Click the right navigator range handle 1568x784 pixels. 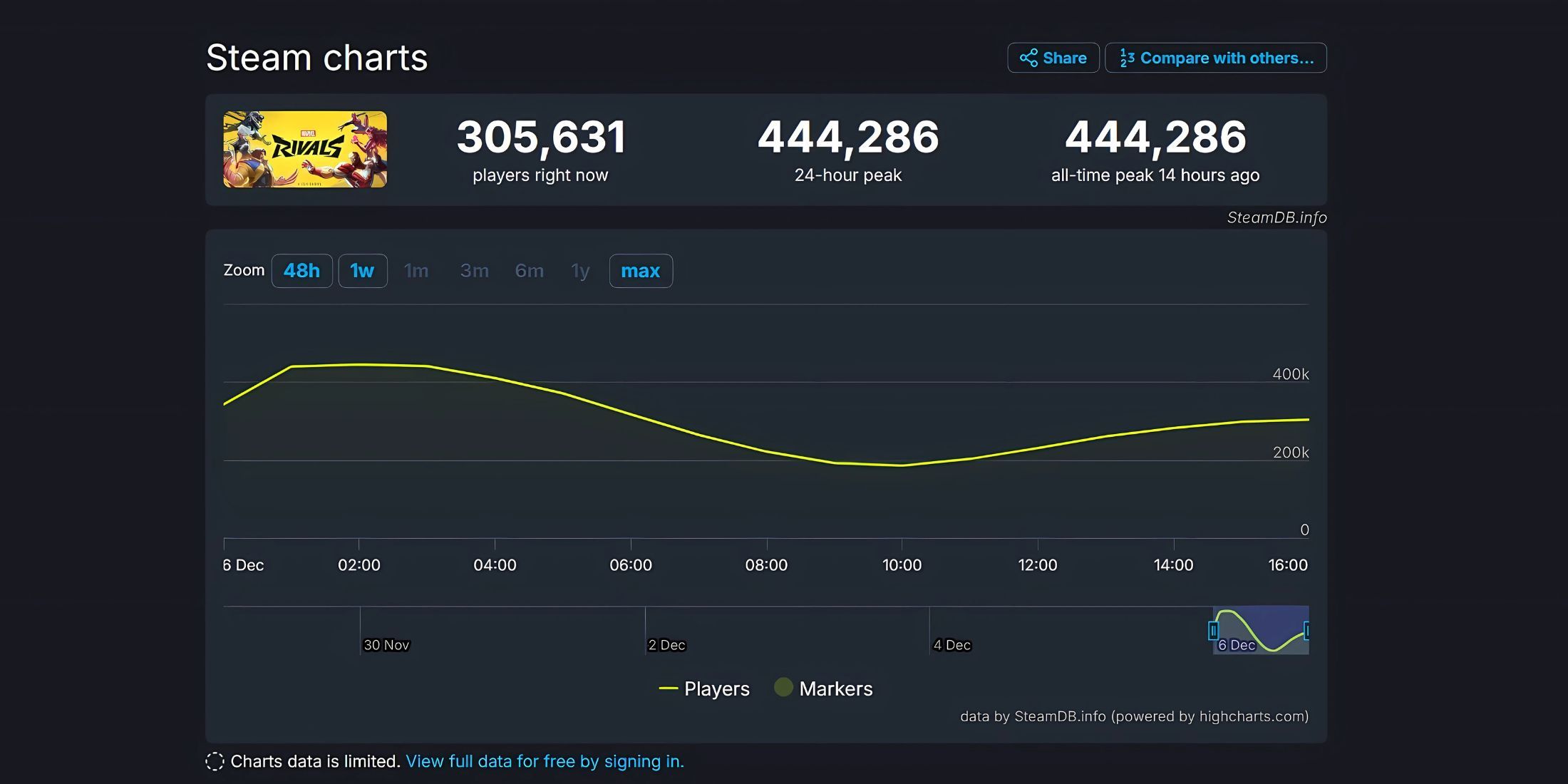(1306, 630)
